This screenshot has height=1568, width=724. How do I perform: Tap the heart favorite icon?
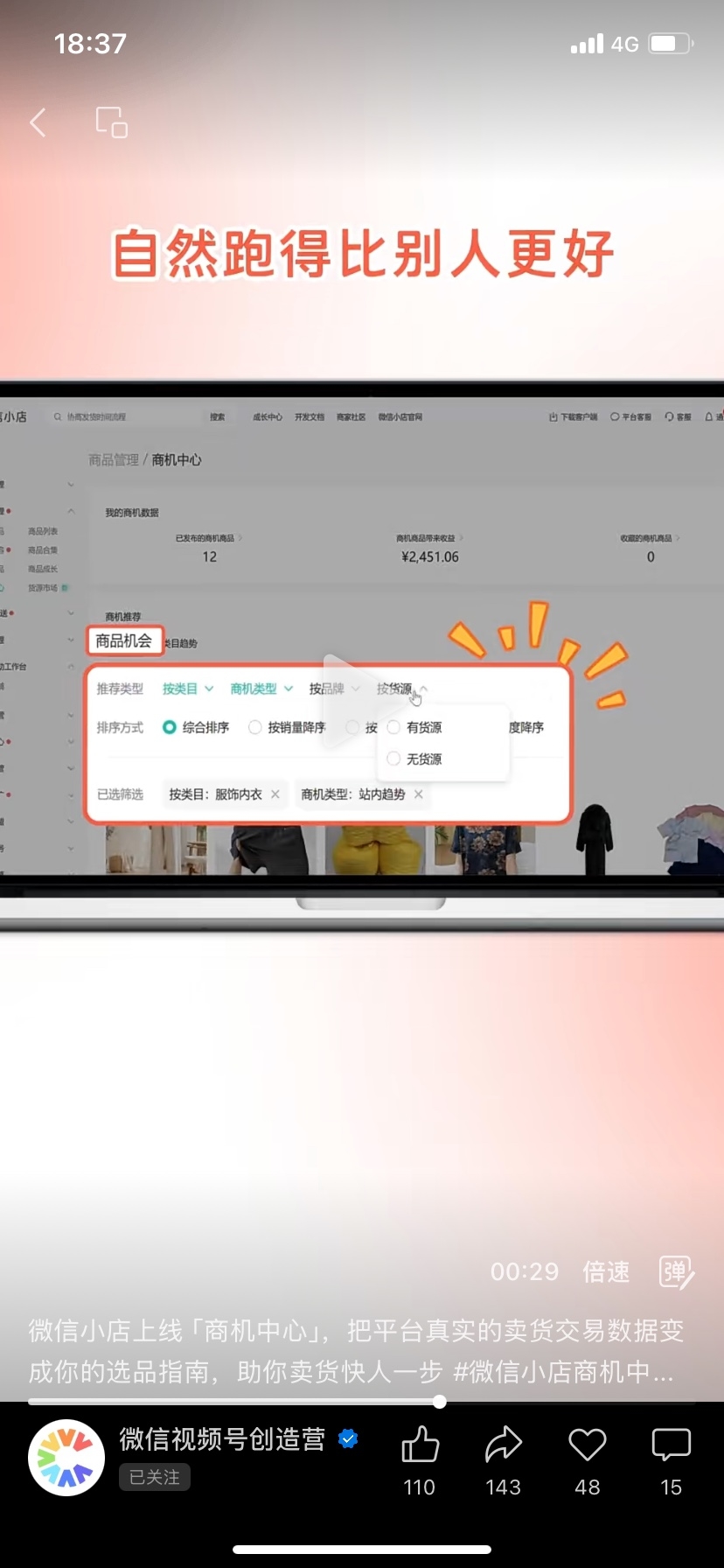pos(588,1445)
